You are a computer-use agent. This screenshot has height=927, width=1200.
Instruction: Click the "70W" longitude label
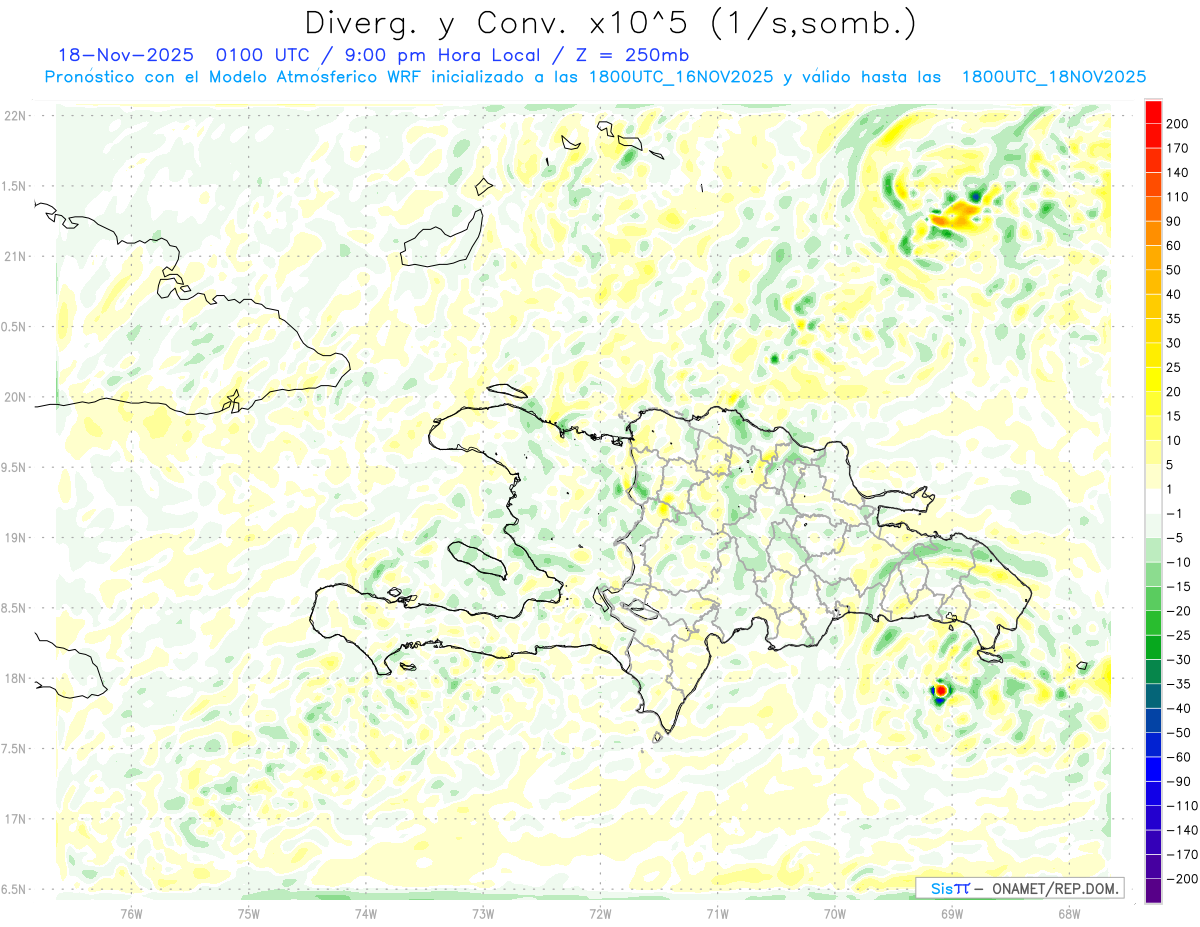click(835, 913)
